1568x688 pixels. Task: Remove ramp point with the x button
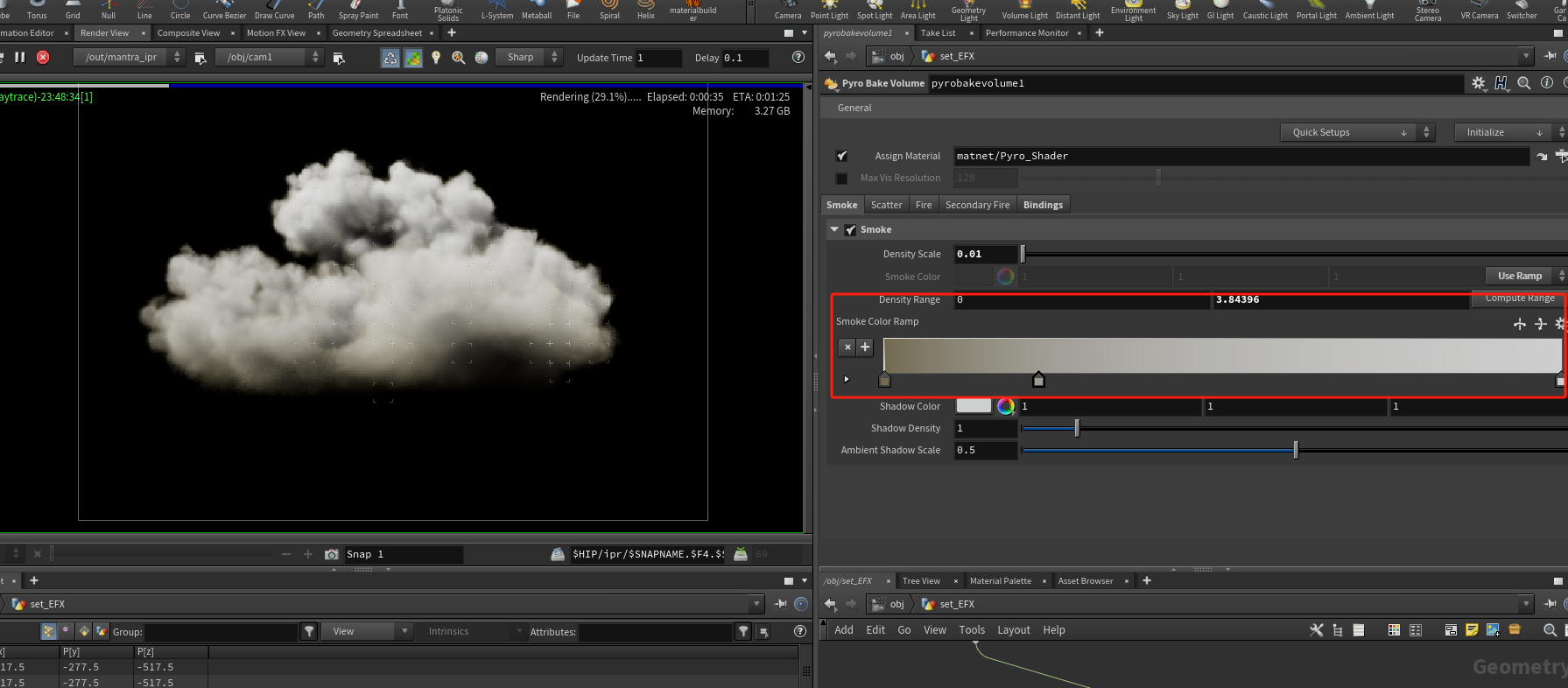point(847,347)
